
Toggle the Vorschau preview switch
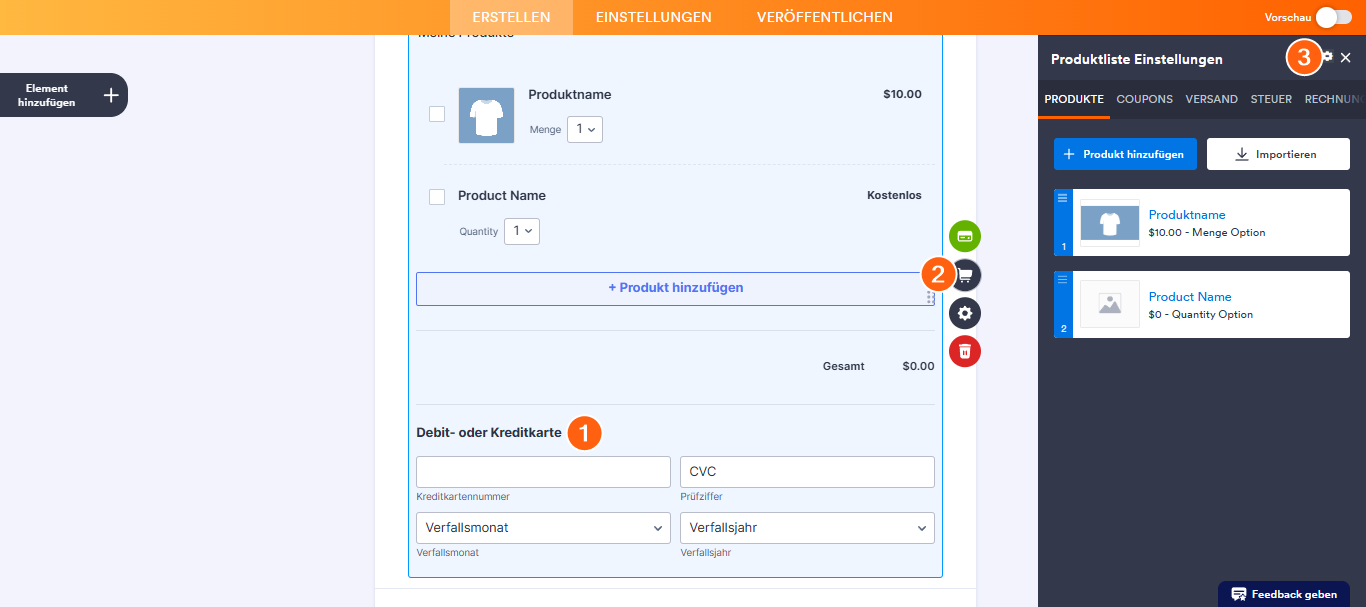pyautogui.click(x=1334, y=17)
